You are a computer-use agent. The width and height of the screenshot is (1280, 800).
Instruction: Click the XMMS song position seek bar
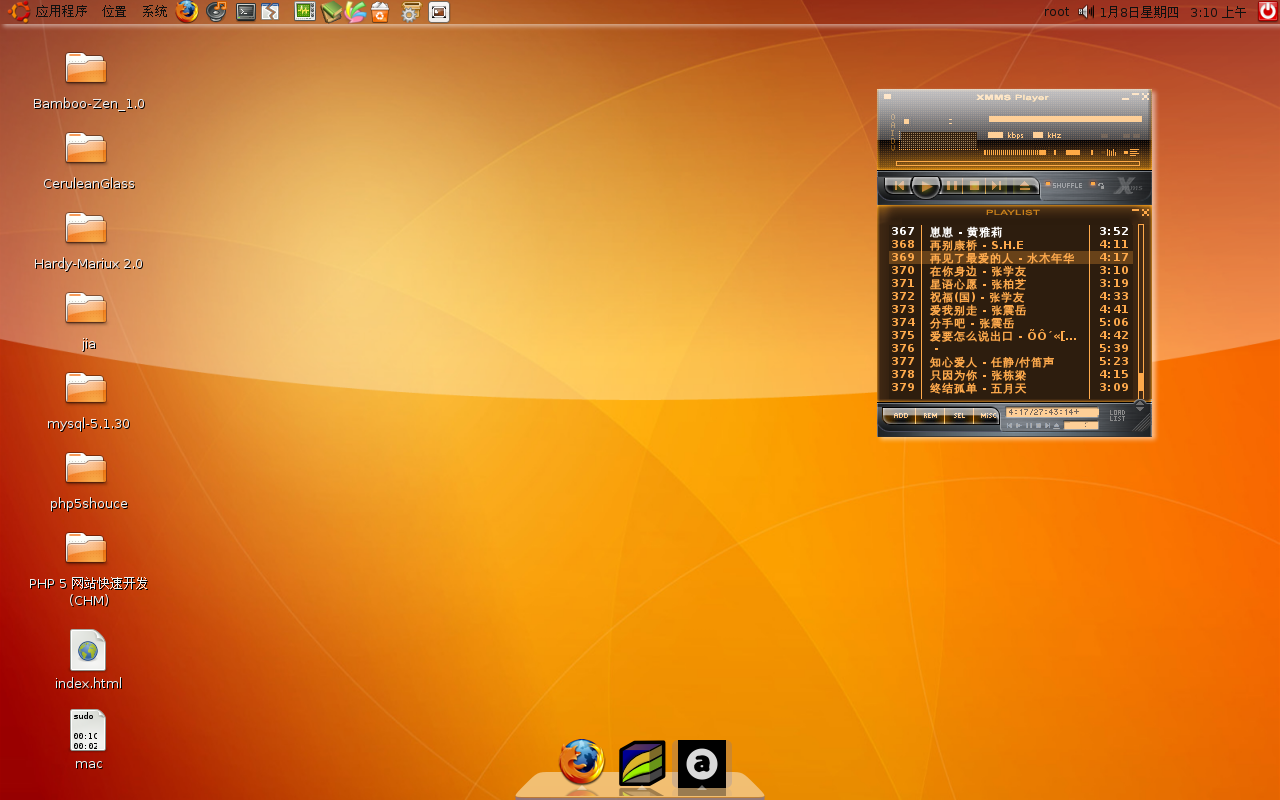coord(1018,163)
